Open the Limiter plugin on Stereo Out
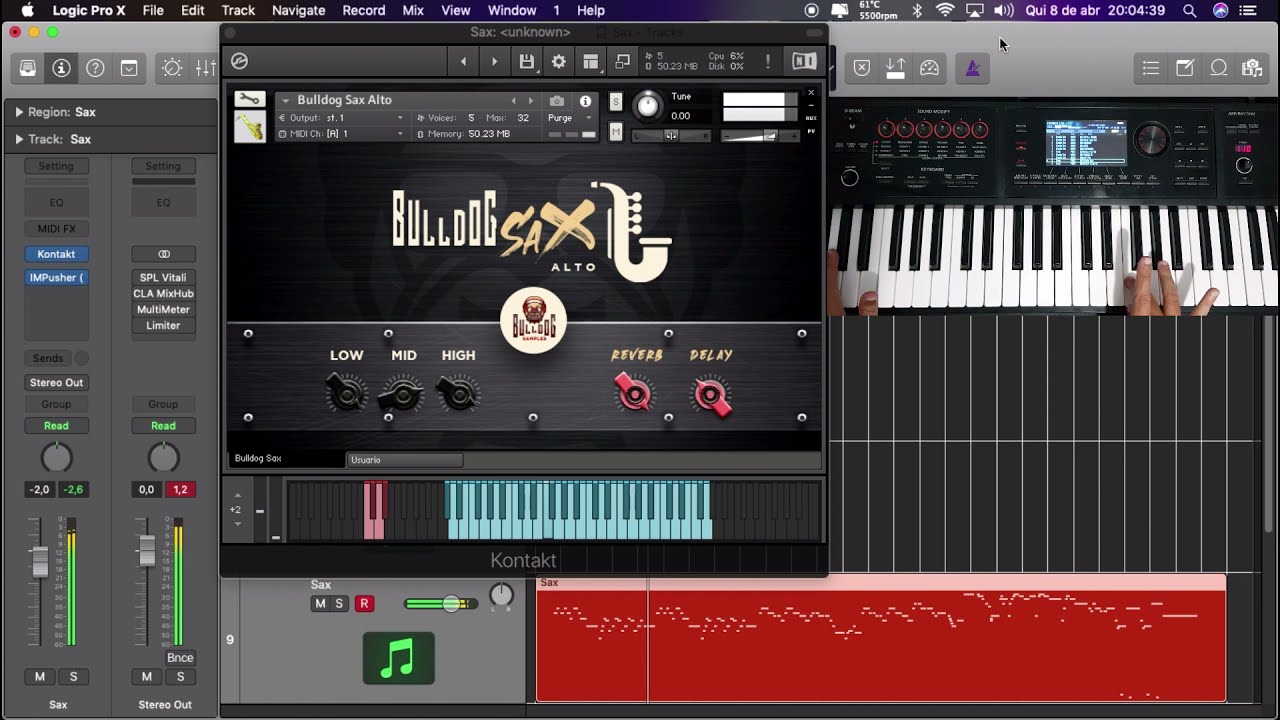The height and width of the screenshot is (720, 1280). click(163, 326)
